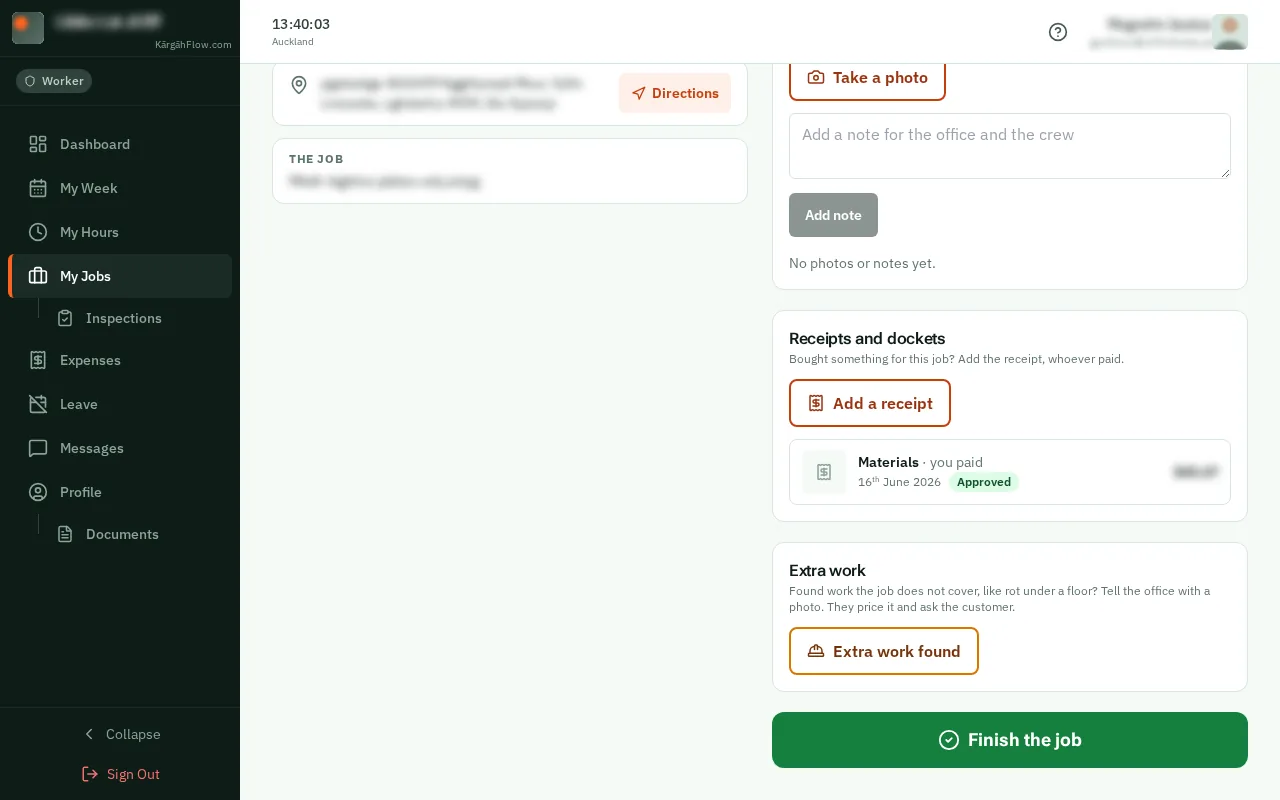
Task: Get Directions to the job address
Action: (675, 93)
